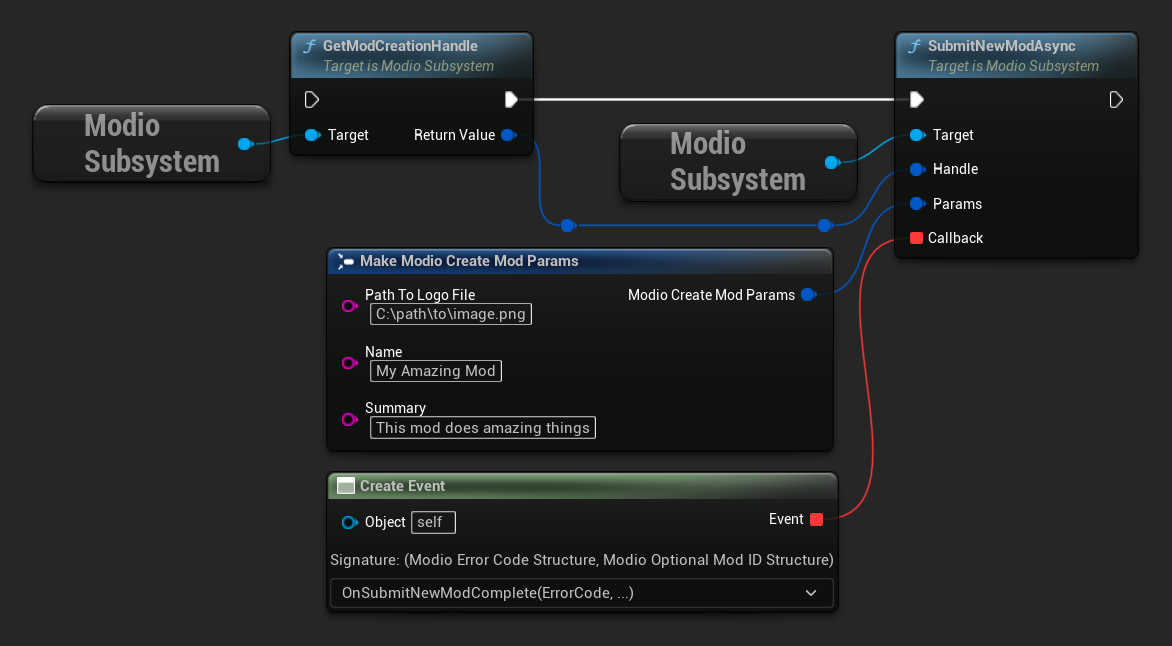The width and height of the screenshot is (1172, 646).
Task: Click red Event output pin
Action: pos(816,520)
